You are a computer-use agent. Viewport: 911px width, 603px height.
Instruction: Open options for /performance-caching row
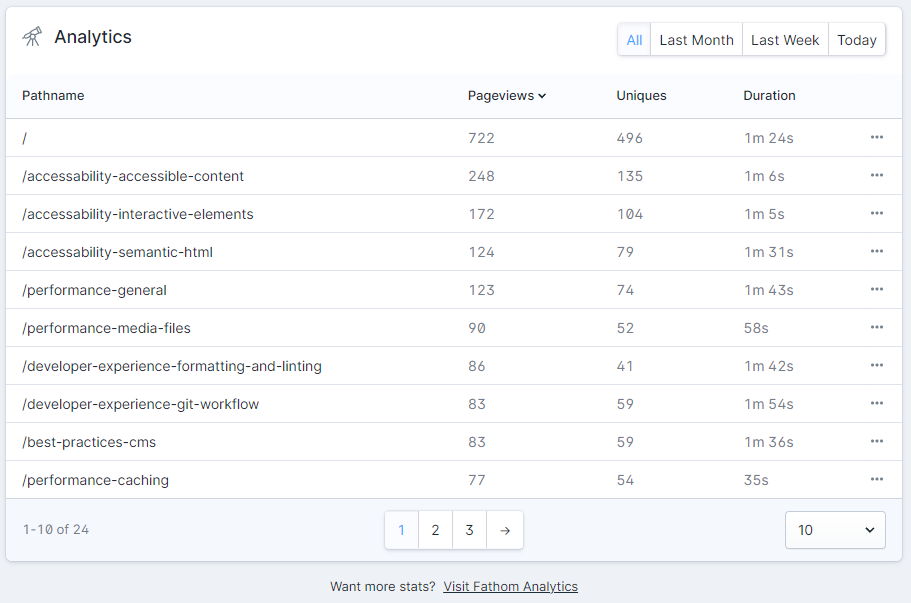click(x=877, y=479)
